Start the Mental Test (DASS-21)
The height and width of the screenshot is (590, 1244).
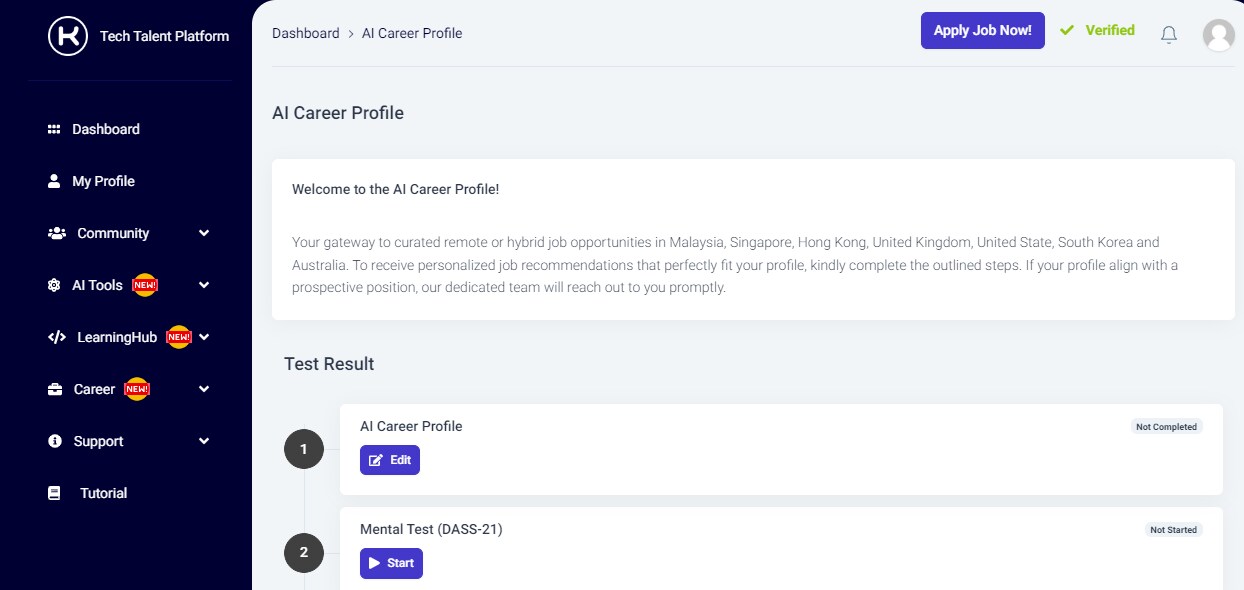391,563
